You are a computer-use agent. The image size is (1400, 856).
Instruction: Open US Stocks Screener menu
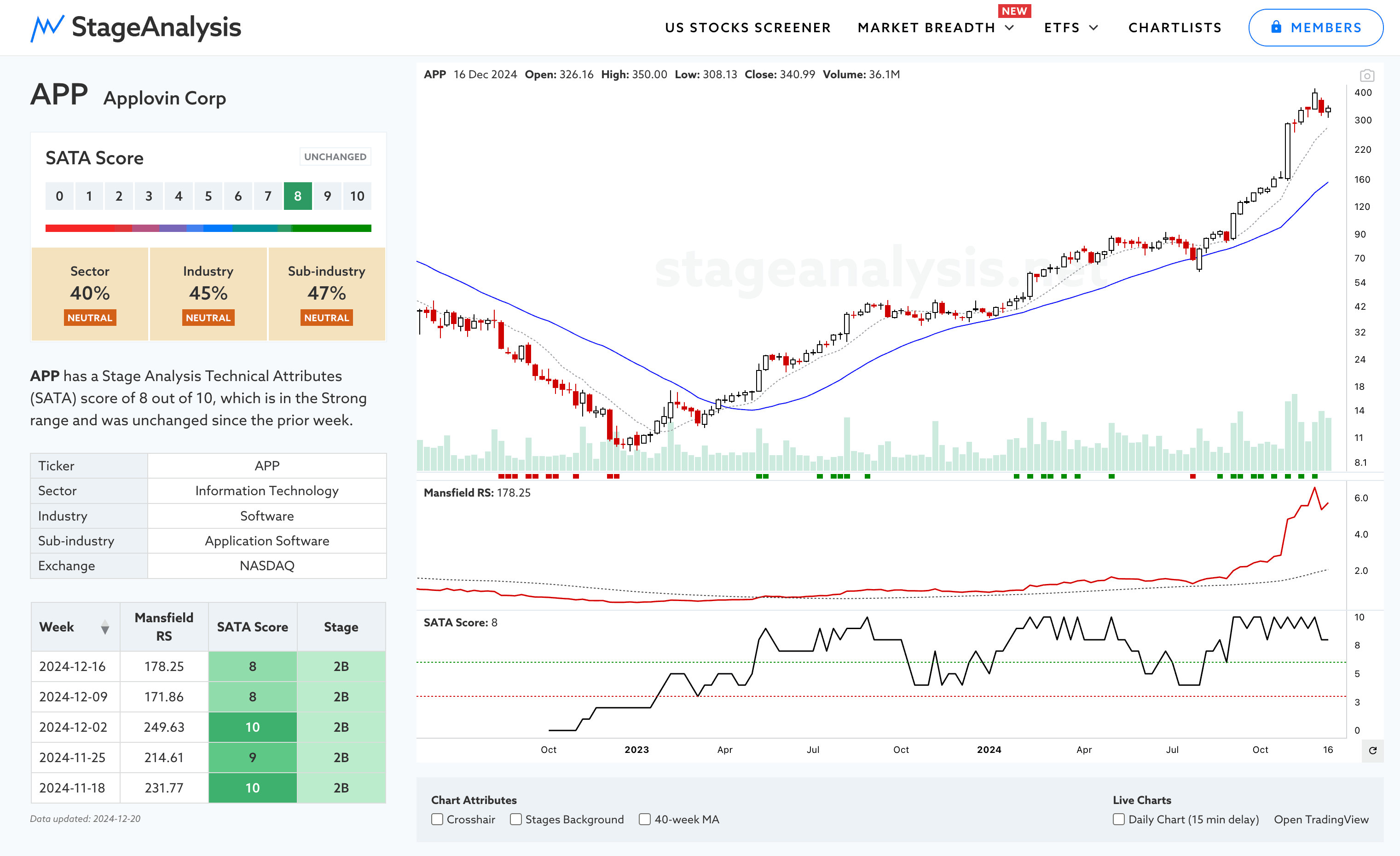748,28
